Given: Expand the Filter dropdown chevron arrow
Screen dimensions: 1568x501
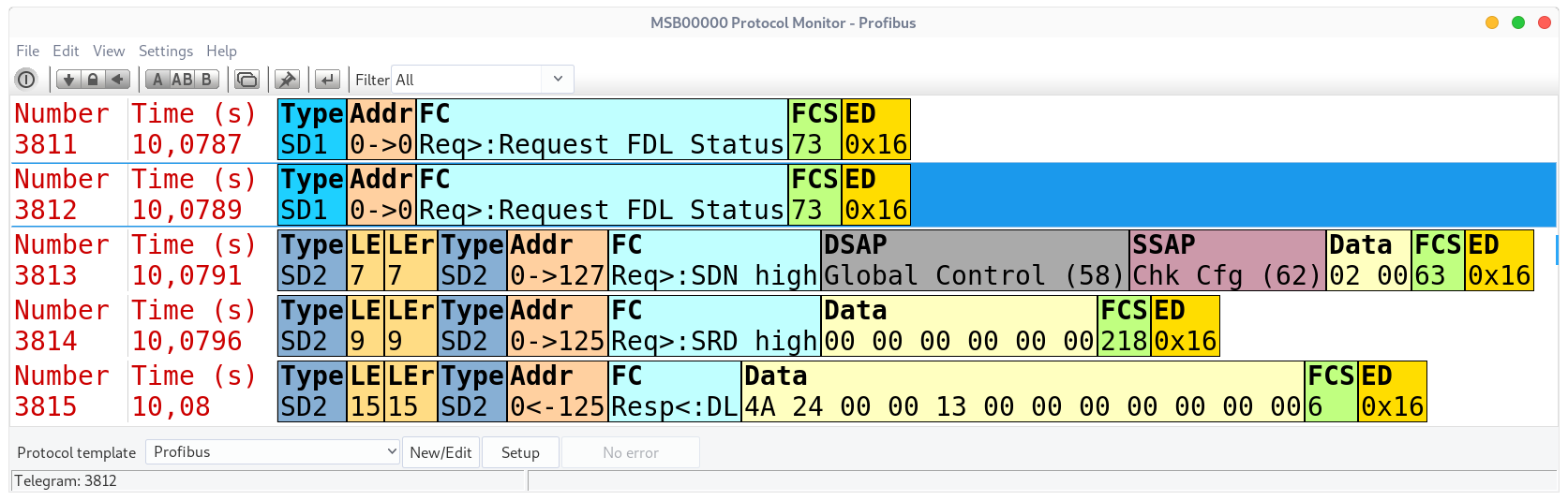Looking at the screenshot, I should point(558,79).
